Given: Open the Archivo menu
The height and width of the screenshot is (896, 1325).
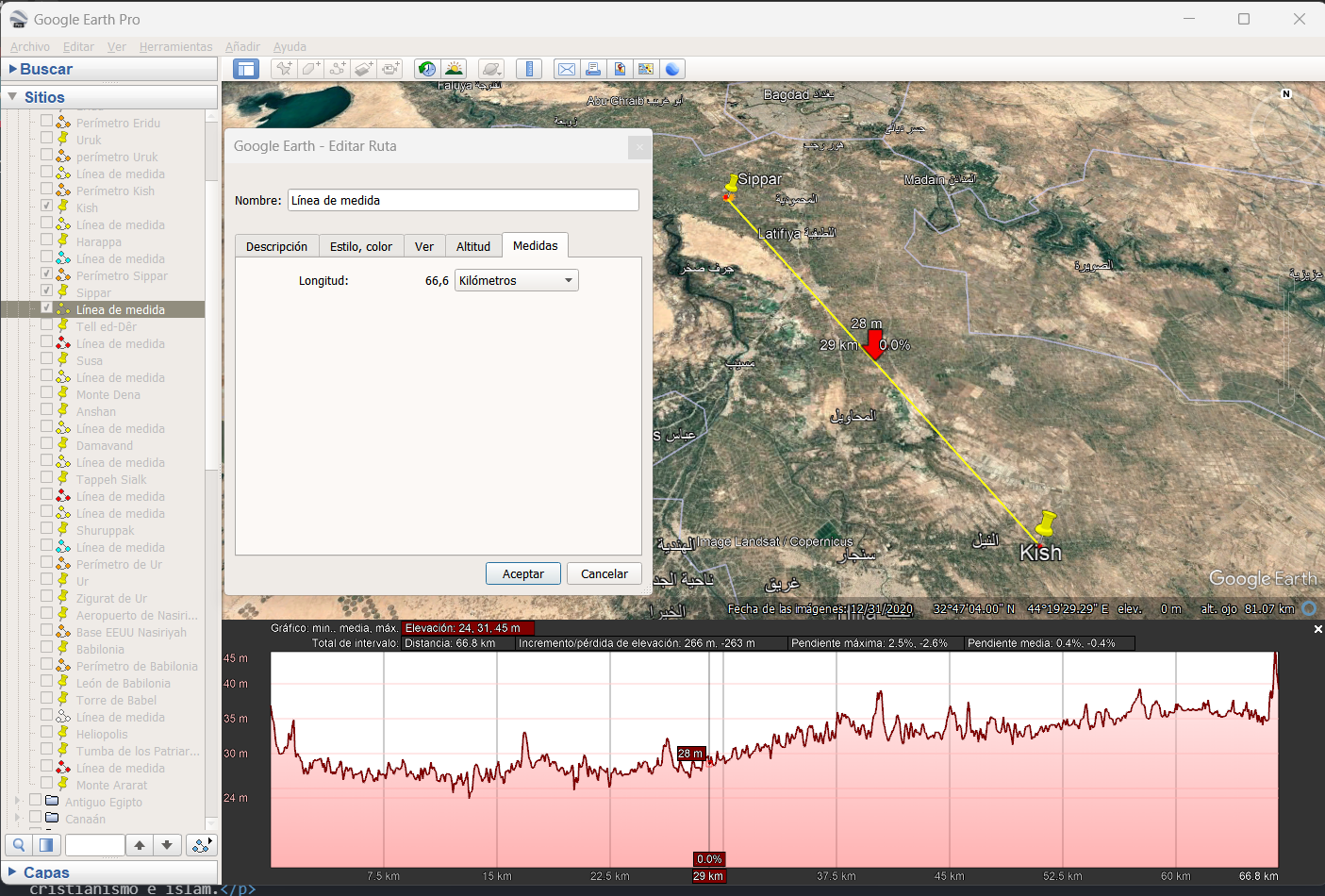Looking at the screenshot, I should (30, 46).
